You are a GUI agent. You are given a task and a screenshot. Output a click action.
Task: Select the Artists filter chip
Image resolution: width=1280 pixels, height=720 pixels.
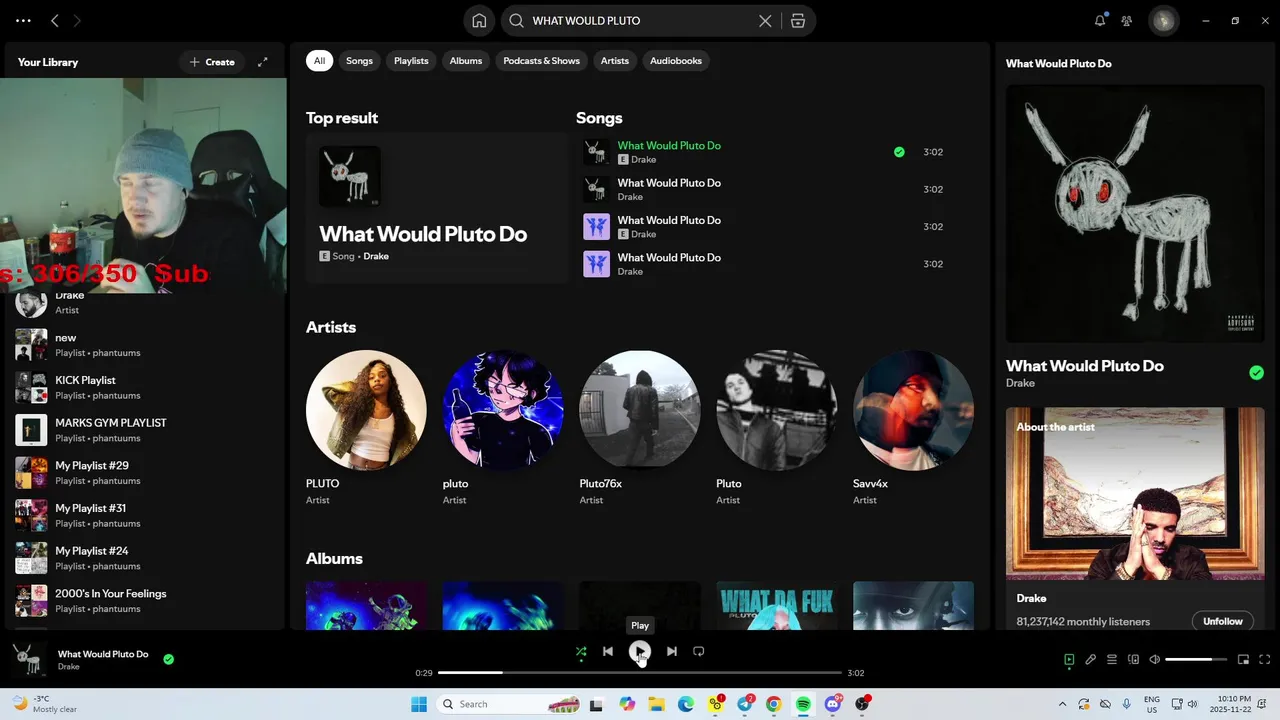click(x=615, y=61)
